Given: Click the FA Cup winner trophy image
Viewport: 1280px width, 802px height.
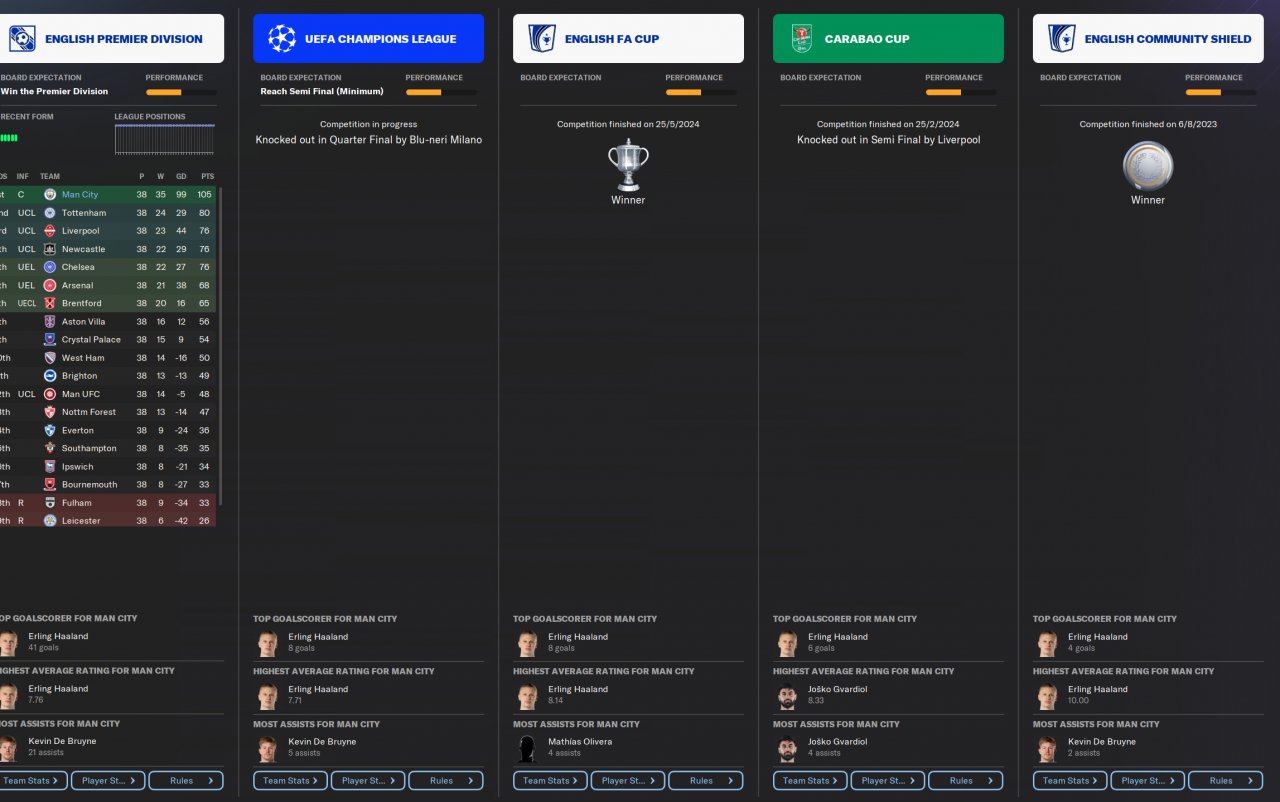Looking at the screenshot, I should pyautogui.click(x=628, y=165).
